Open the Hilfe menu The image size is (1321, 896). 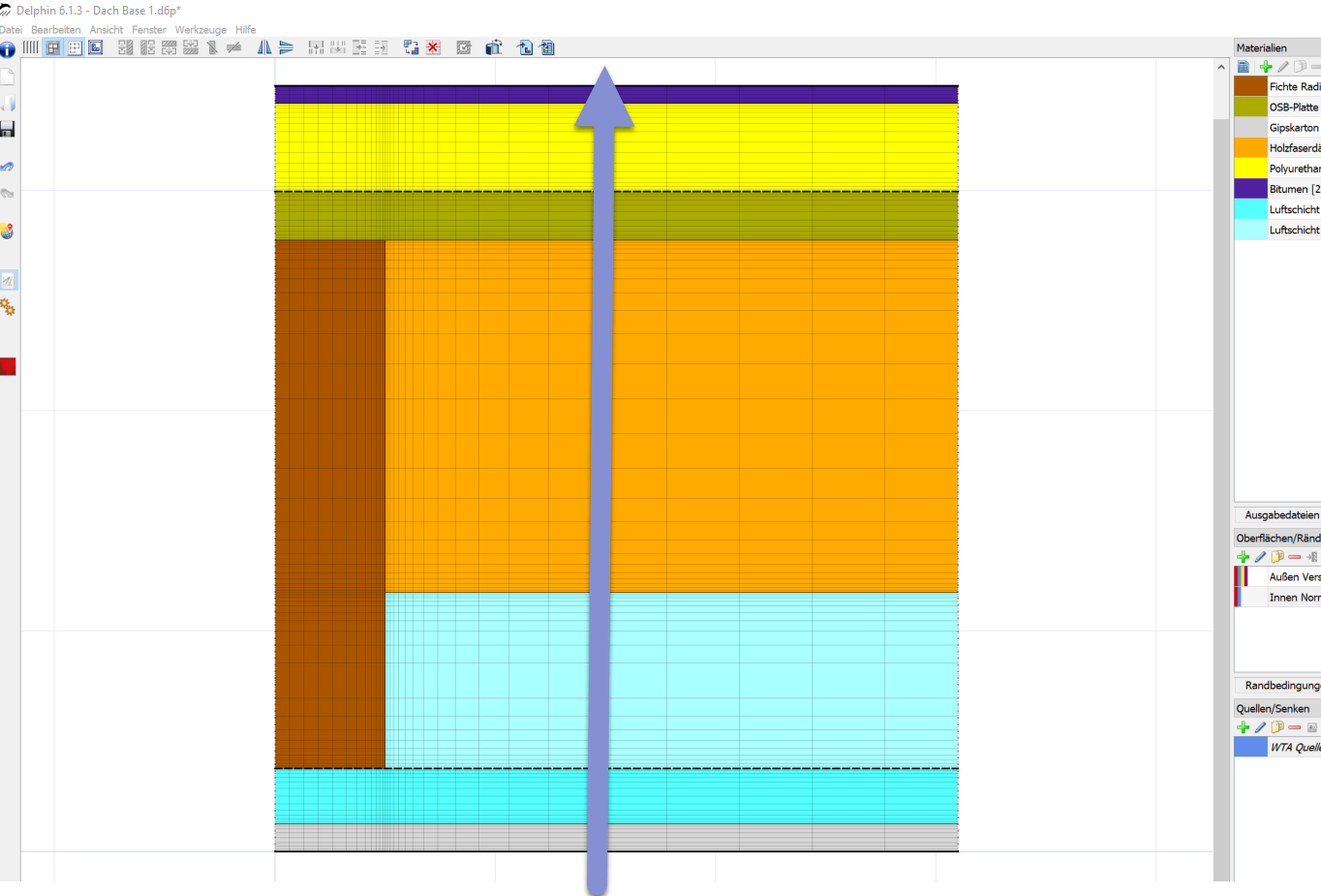coord(246,30)
